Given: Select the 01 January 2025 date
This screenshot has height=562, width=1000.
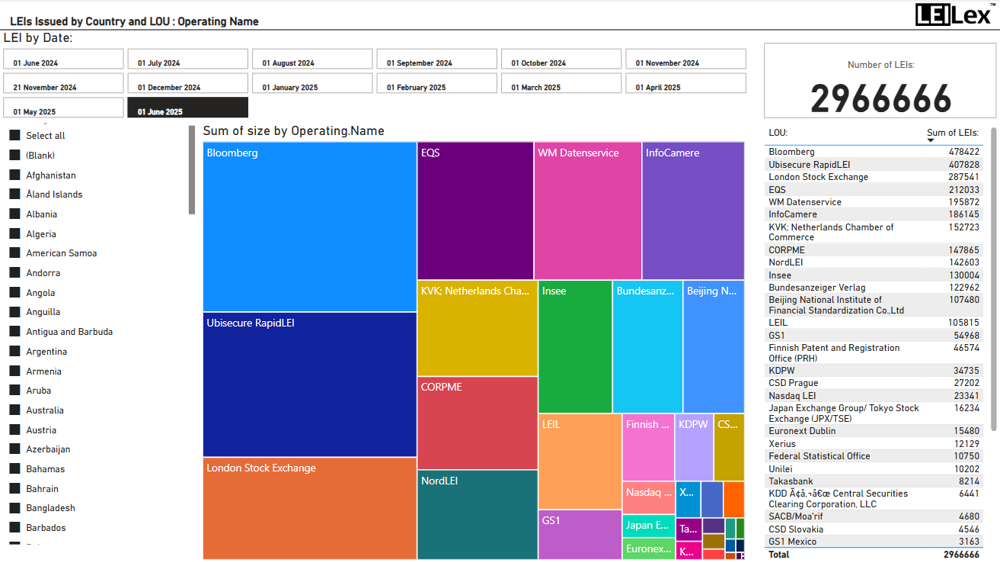Looking at the screenshot, I should click(x=312, y=84).
